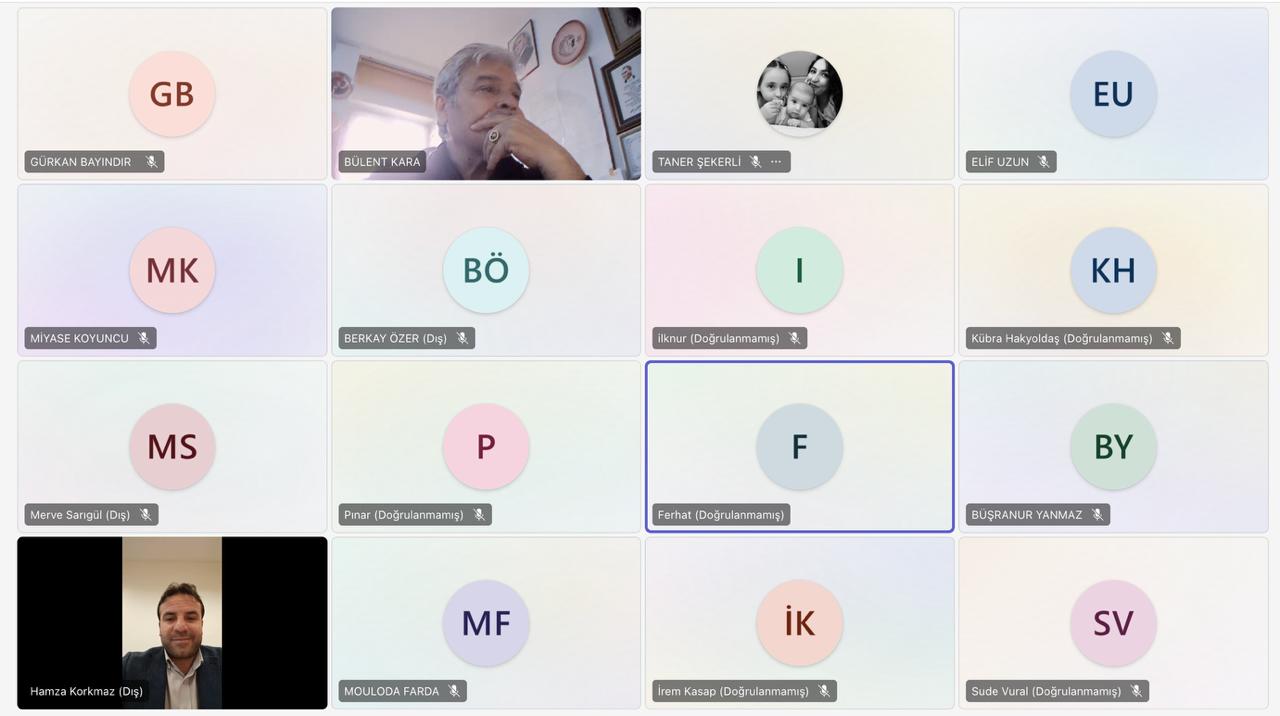Viewport: 1280px width, 716px height.
Task: Open more options for Taner Şekerli
Action: click(x=776, y=162)
